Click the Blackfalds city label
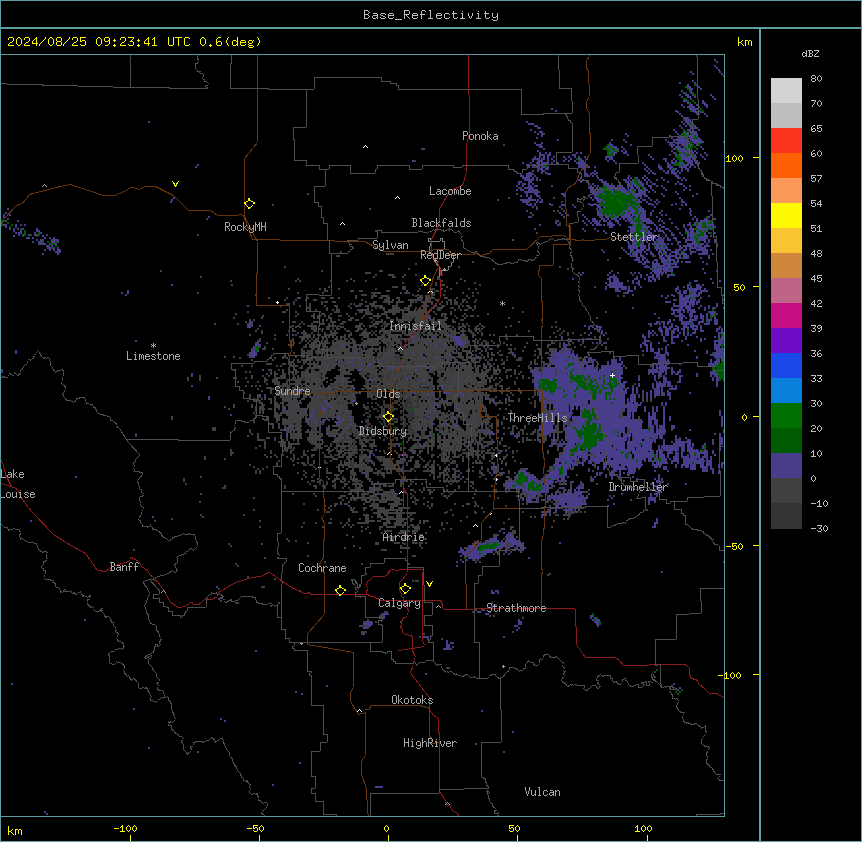862x842 pixels. coord(441,223)
